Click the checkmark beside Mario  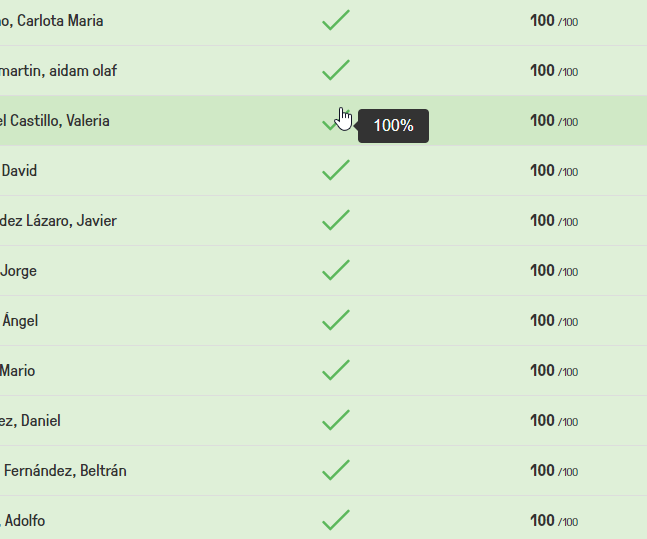(x=336, y=370)
